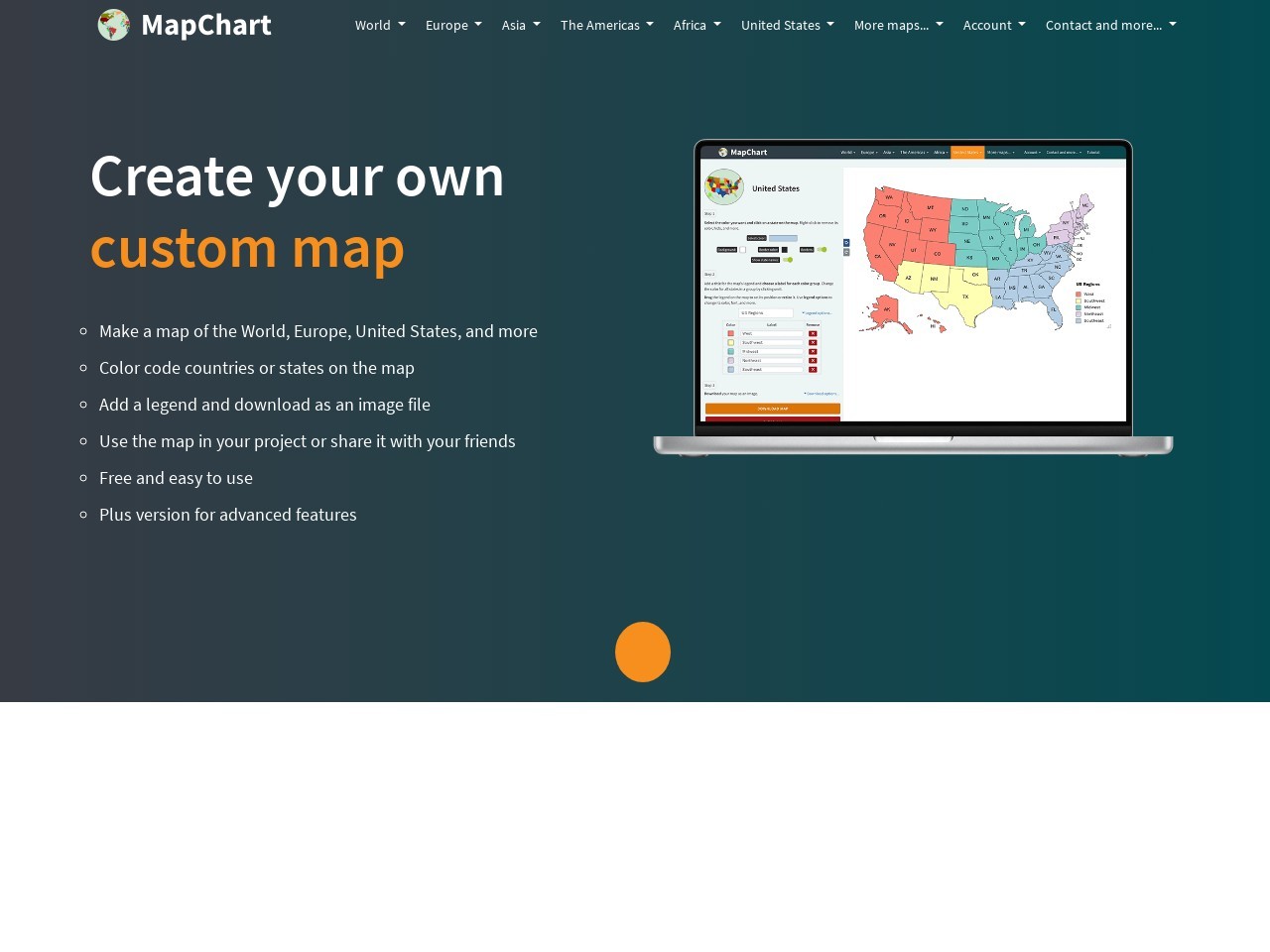Click 'Add a legend and download' bullet
This screenshot has width=1270, height=952.
click(x=265, y=405)
